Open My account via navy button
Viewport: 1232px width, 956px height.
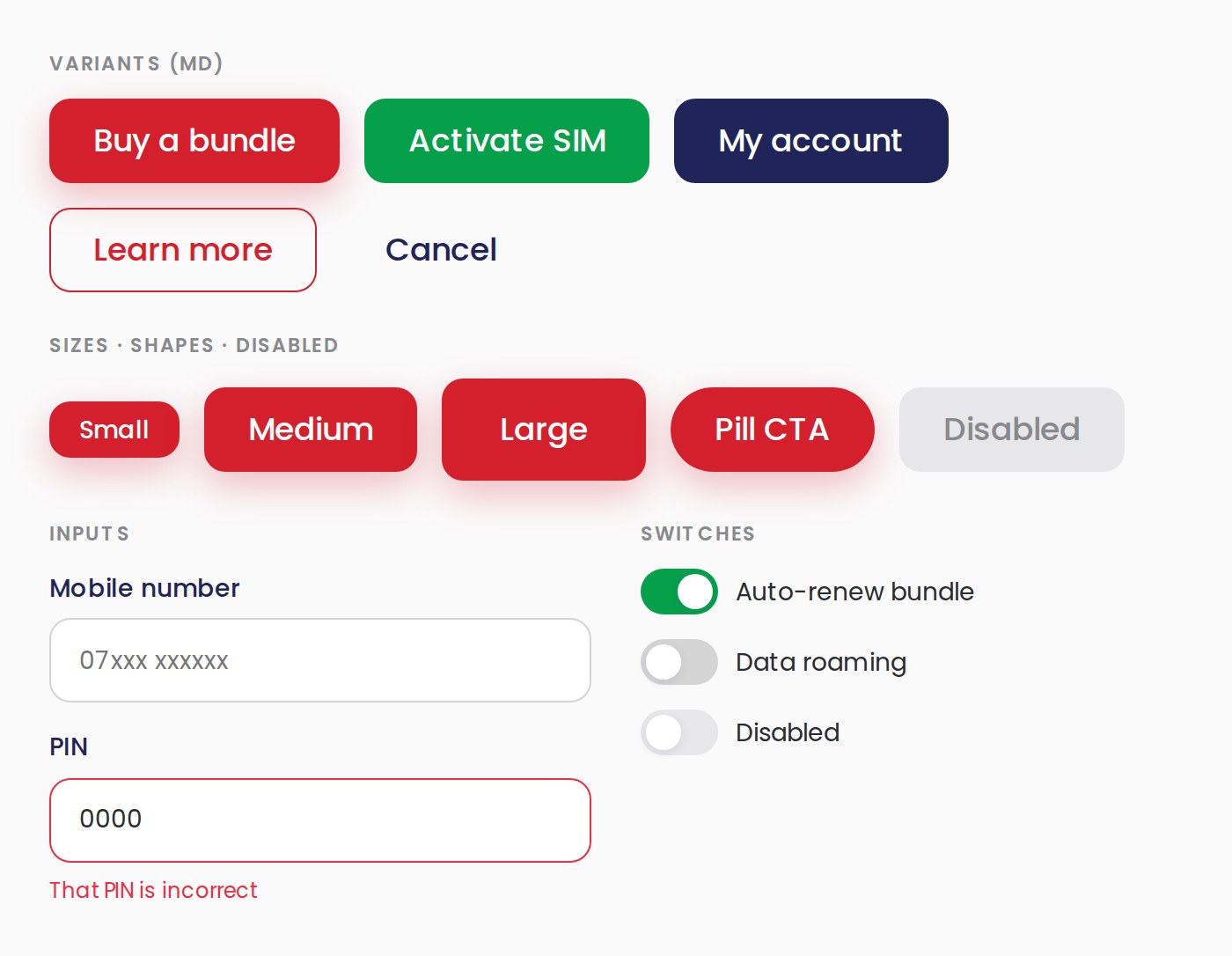(811, 141)
